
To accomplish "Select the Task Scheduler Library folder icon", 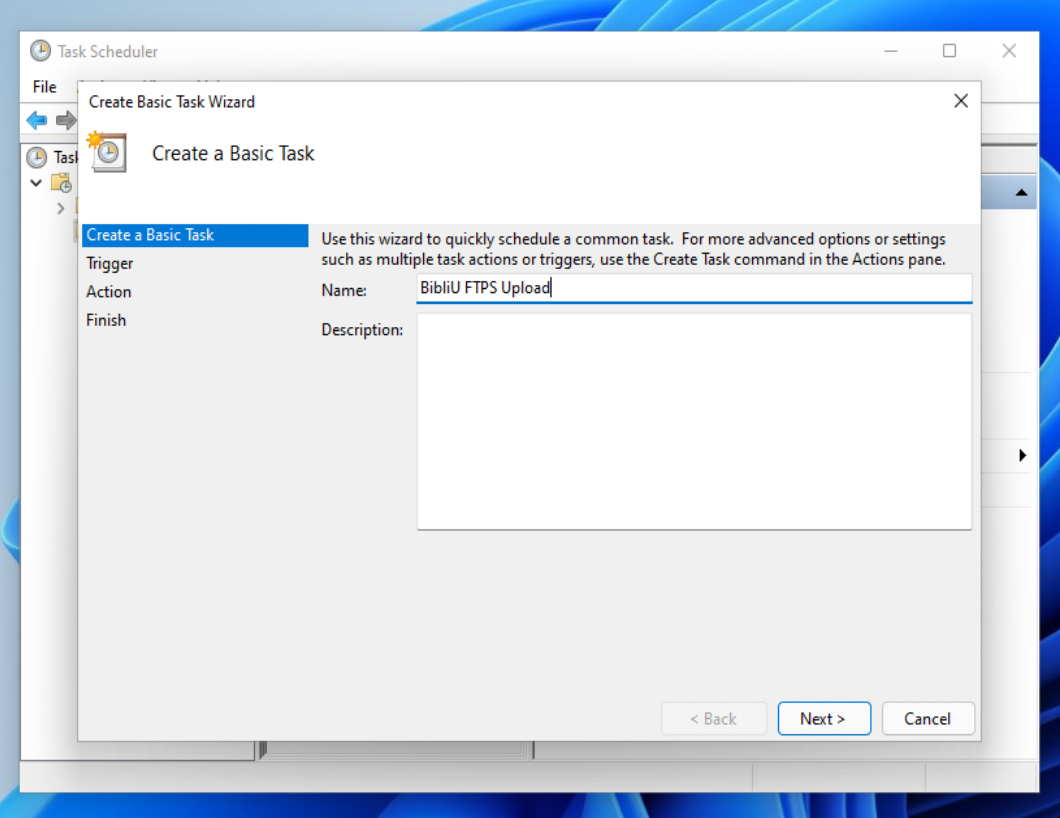I will (62, 183).
